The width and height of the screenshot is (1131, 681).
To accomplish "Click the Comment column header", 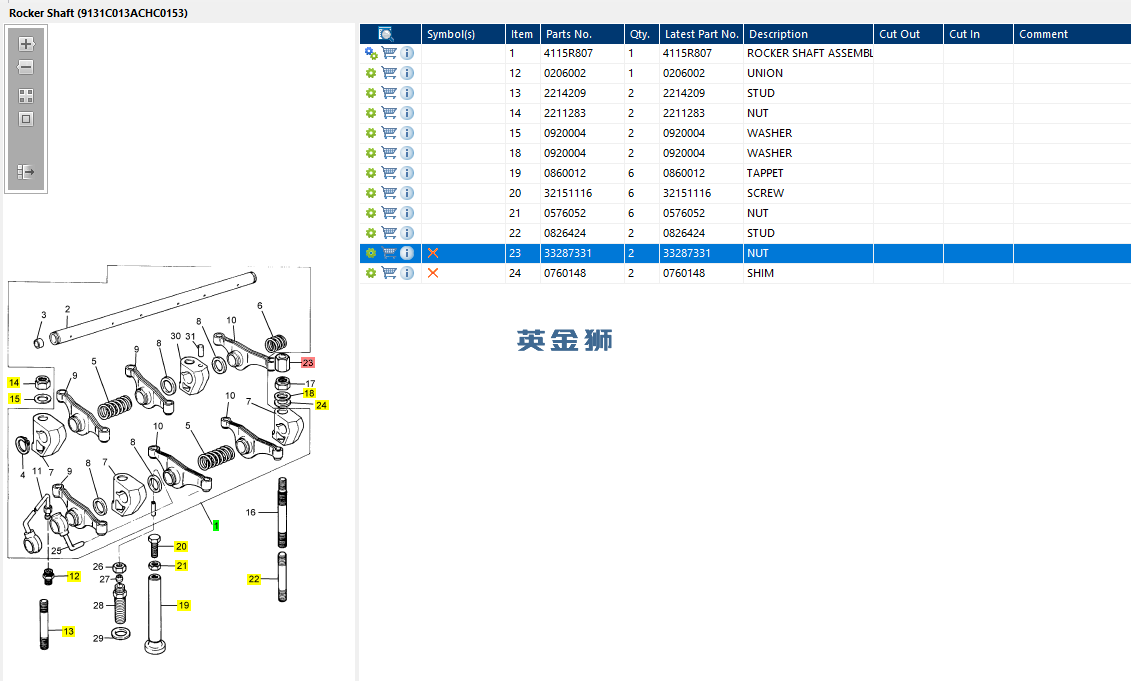I will click(1072, 34).
